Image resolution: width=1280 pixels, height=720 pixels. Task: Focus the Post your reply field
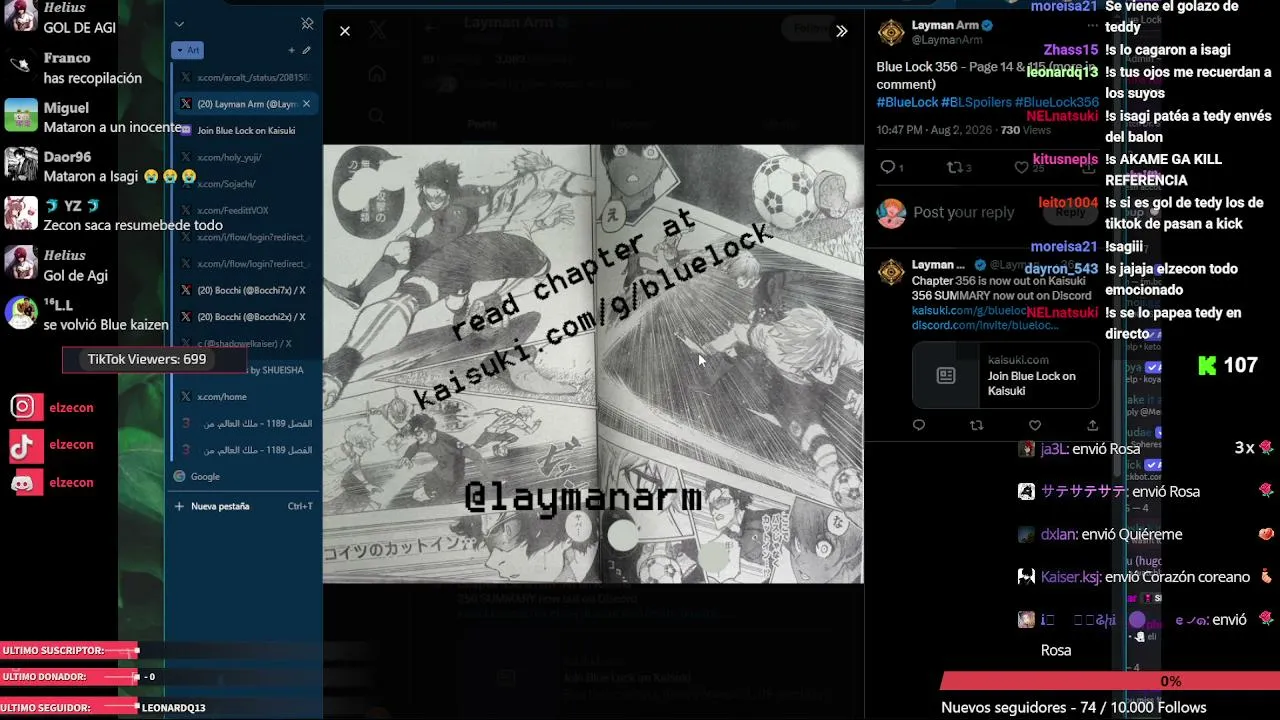tap(964, 212)
